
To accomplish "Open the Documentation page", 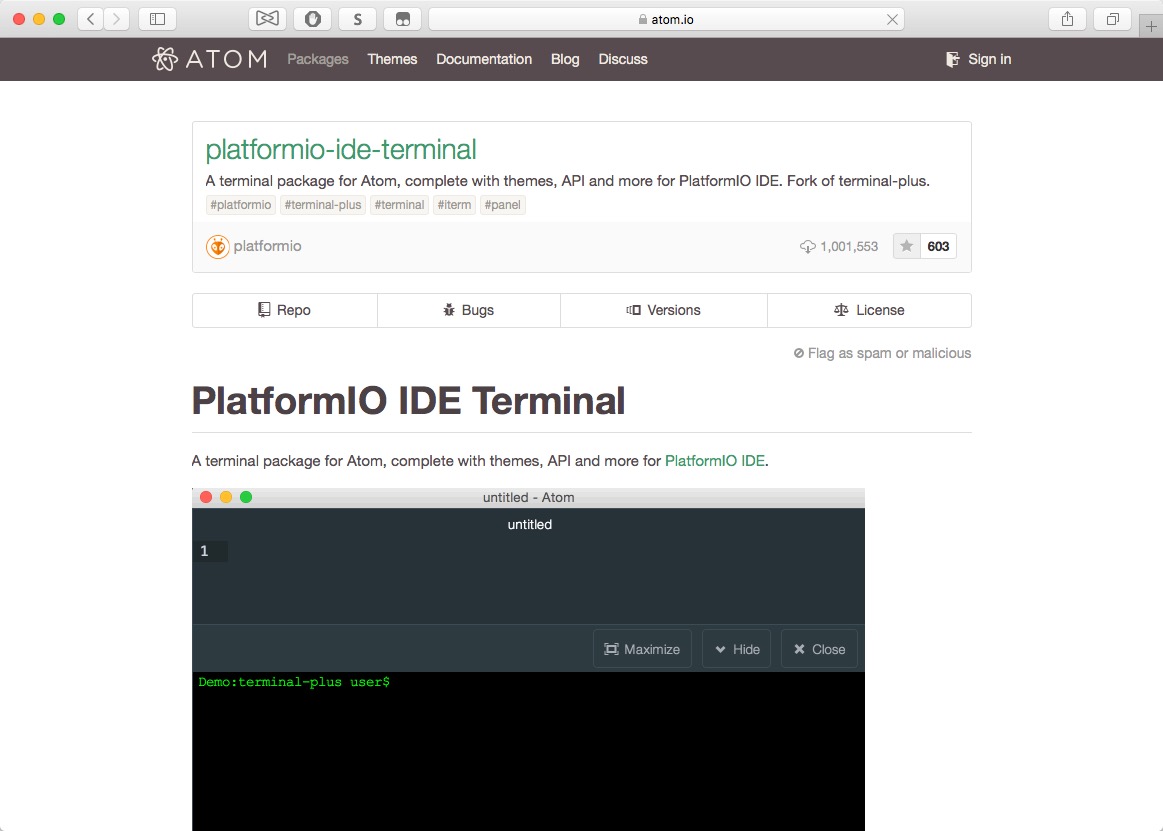I will click(484, 59).
